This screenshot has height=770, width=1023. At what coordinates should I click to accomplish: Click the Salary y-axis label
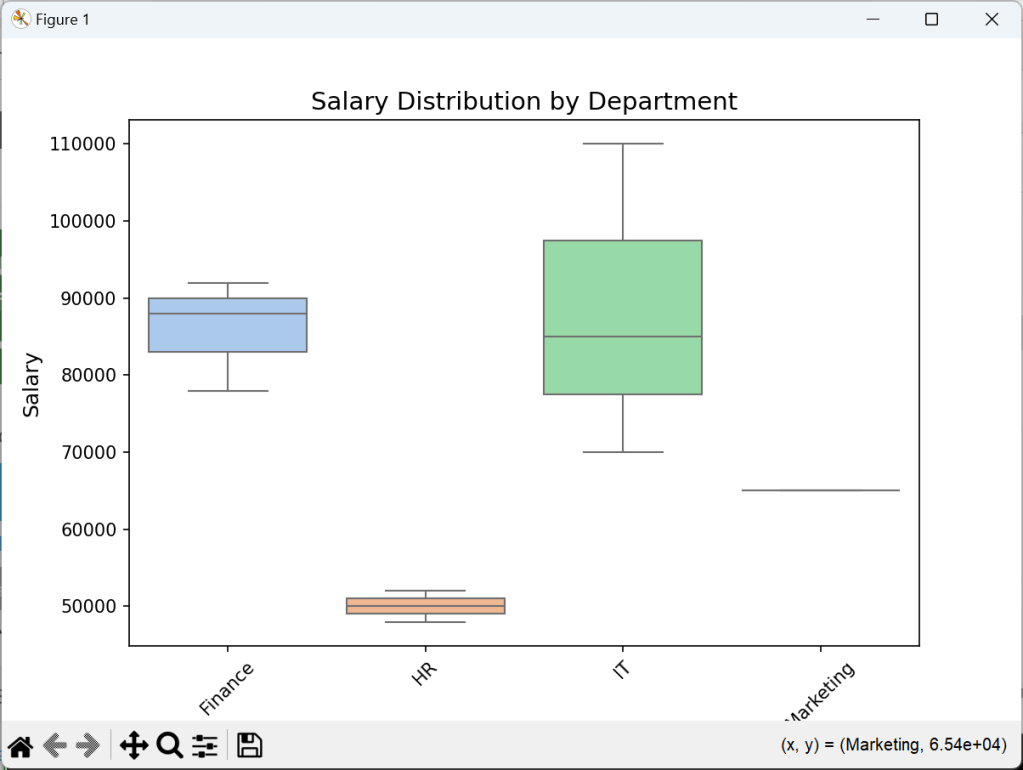(32, 384)
